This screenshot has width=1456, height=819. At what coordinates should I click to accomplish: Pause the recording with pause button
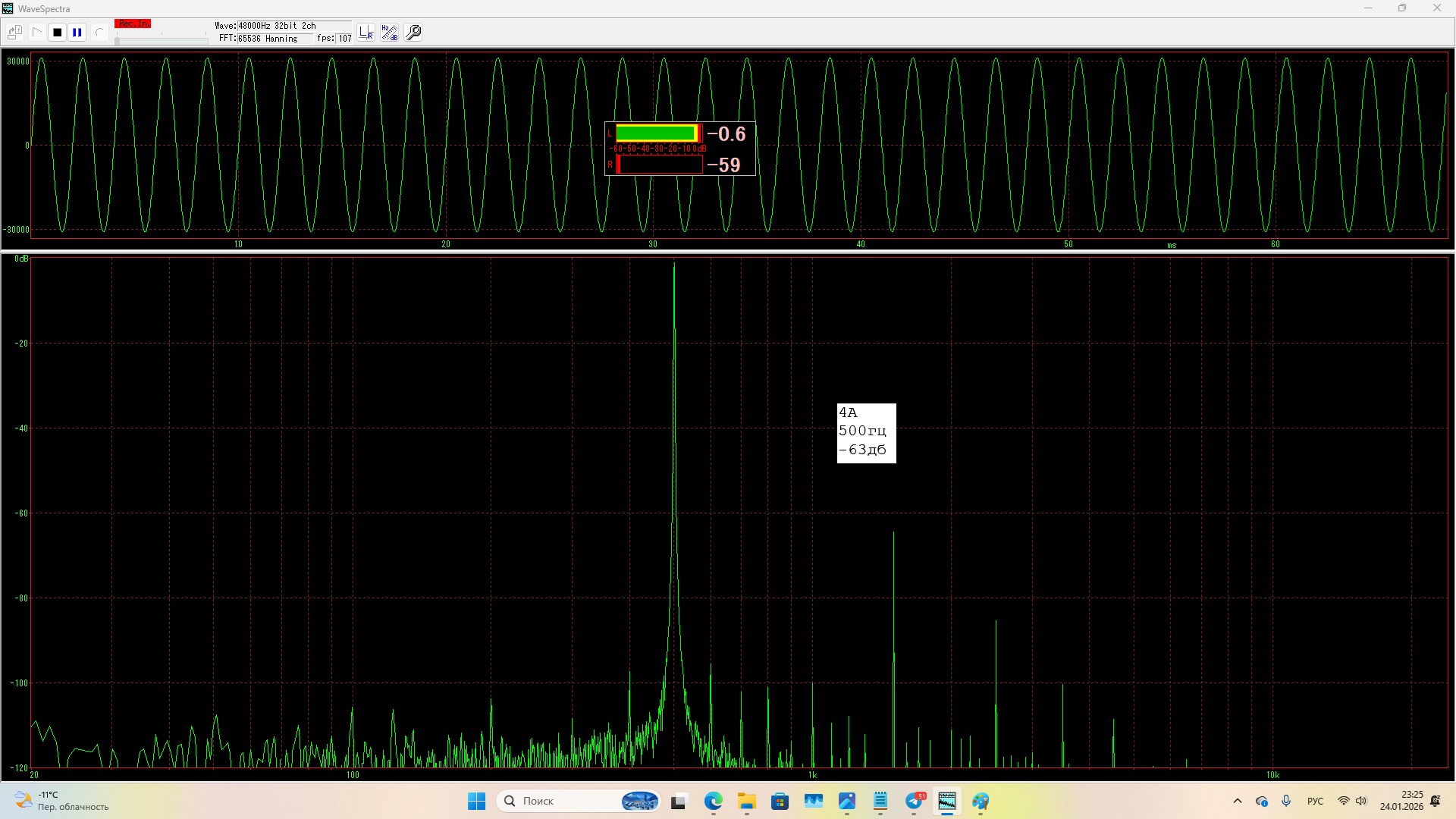(x=77, y=33)
